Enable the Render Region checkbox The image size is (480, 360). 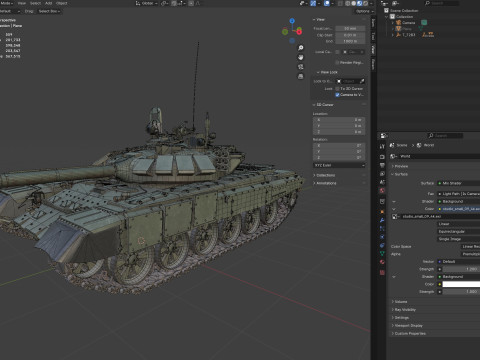(337, 63)
